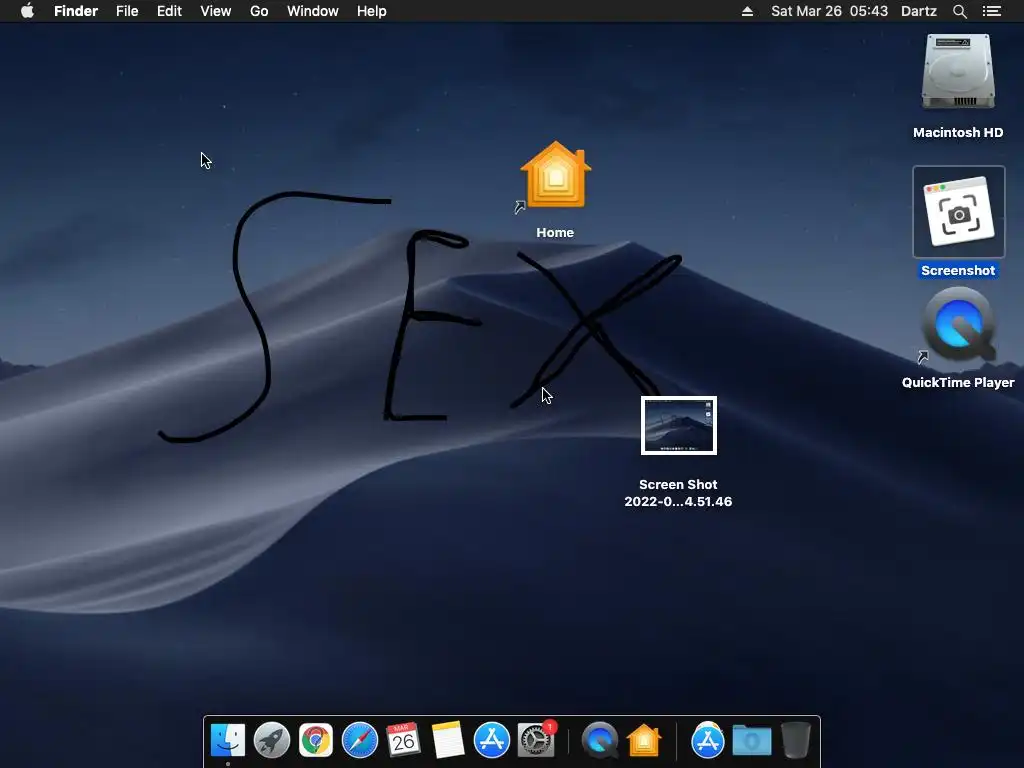1024x768 pixels.
Task: Open QuickTime Player from the Dock
Action: [600, 741]
